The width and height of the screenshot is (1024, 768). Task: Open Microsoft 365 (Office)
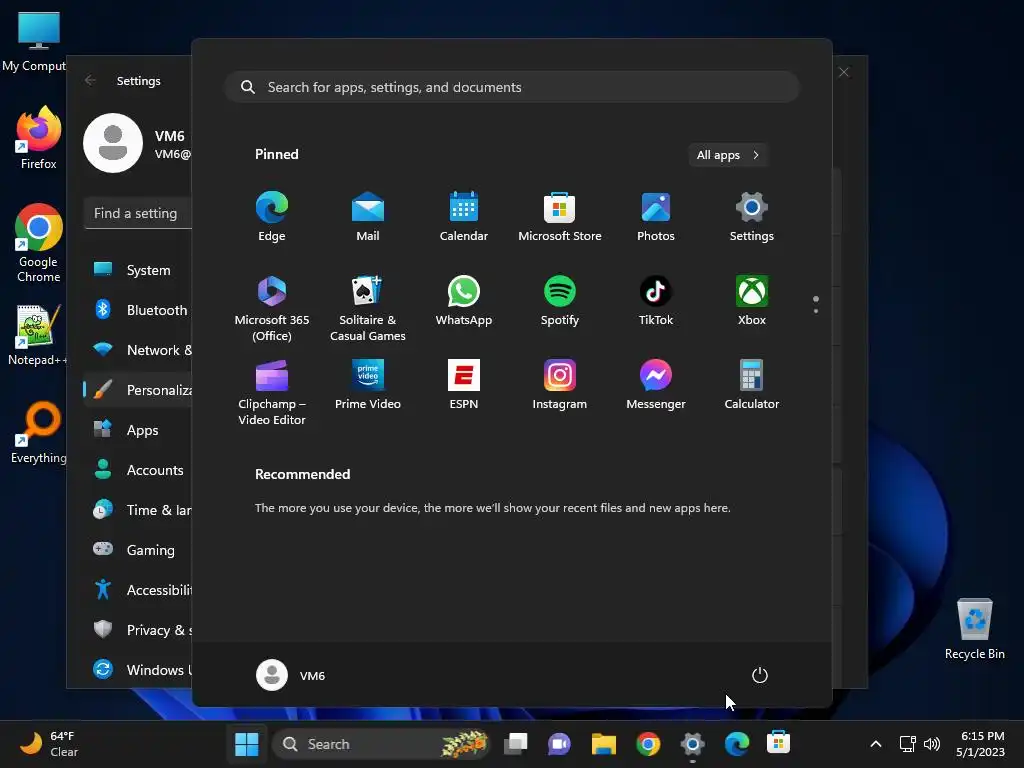pyautogui.click(x=272, y=308)
